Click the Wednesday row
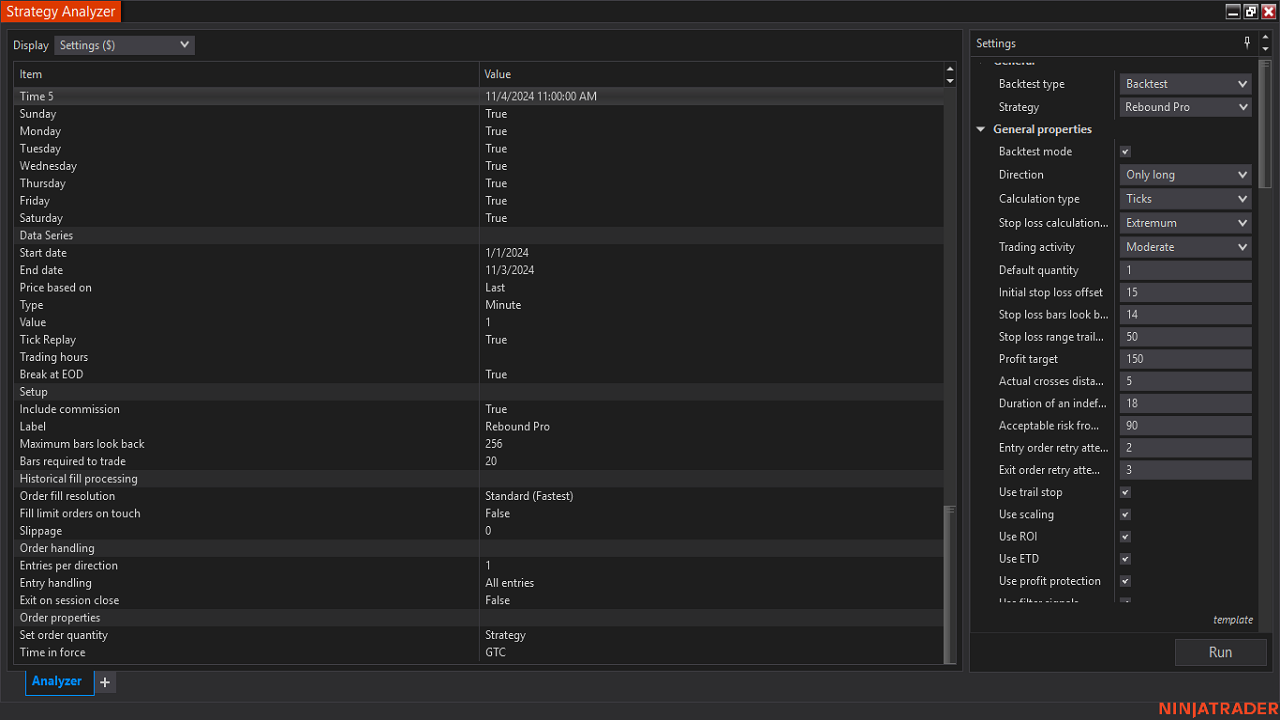The width and height of the screenshot is (1280, 720). (x=479, y=166)
